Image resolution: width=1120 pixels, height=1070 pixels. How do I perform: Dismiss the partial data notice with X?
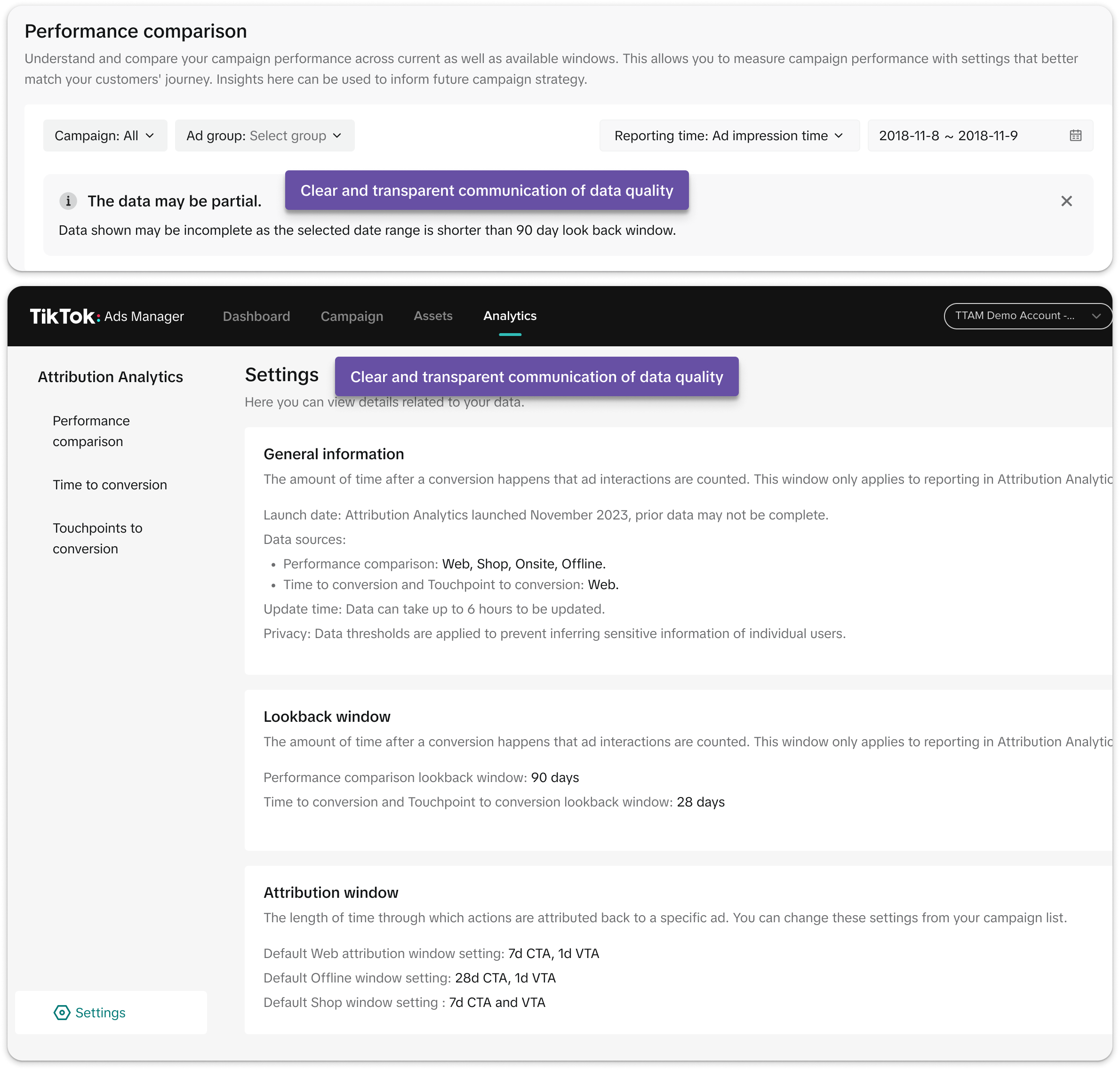coord(1066,201)
